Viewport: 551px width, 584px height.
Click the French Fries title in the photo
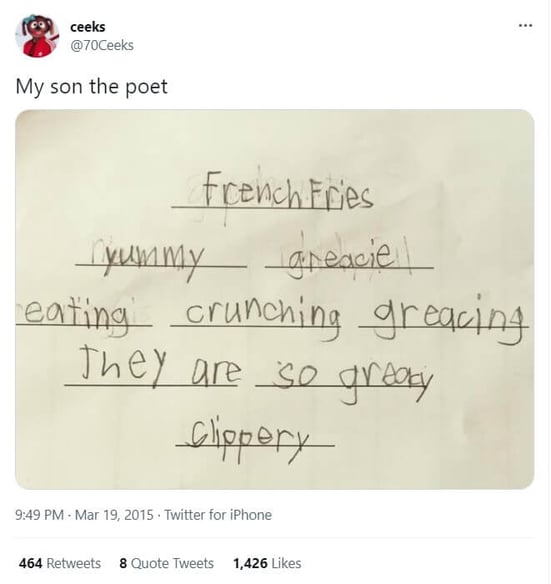(287, 193)
